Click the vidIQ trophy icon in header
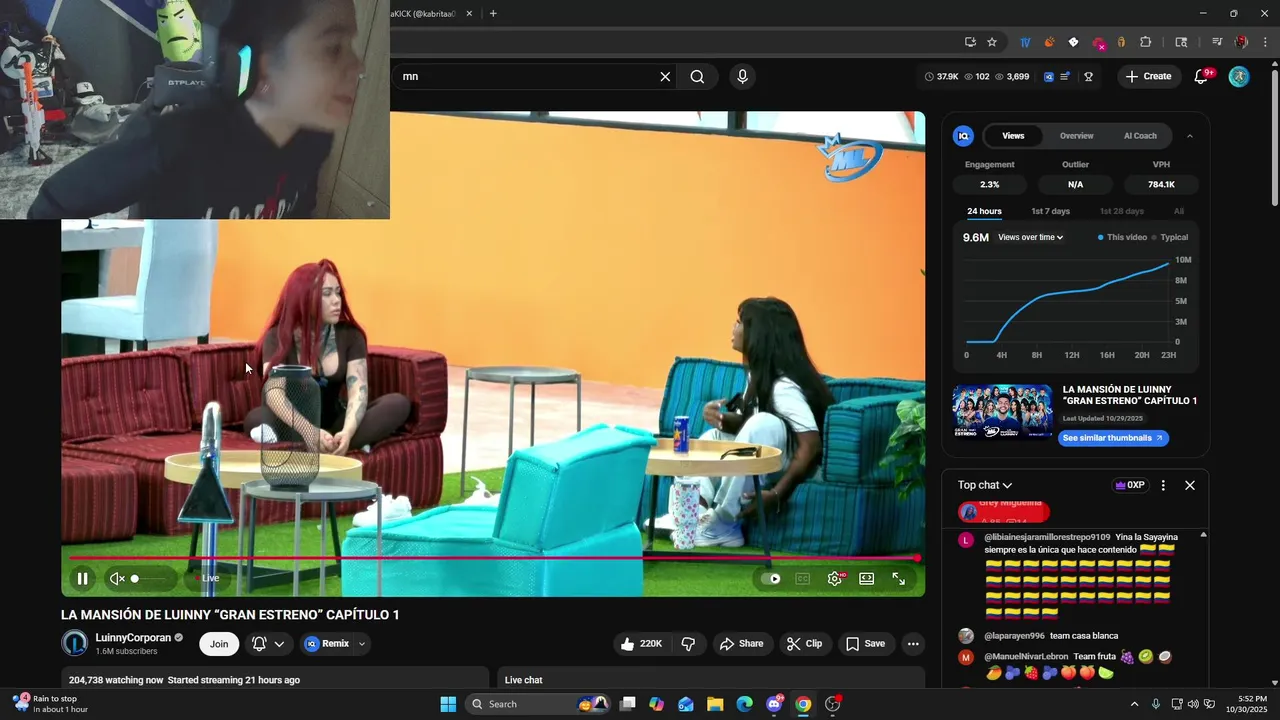1280x720 pixels. point(1088,76)
